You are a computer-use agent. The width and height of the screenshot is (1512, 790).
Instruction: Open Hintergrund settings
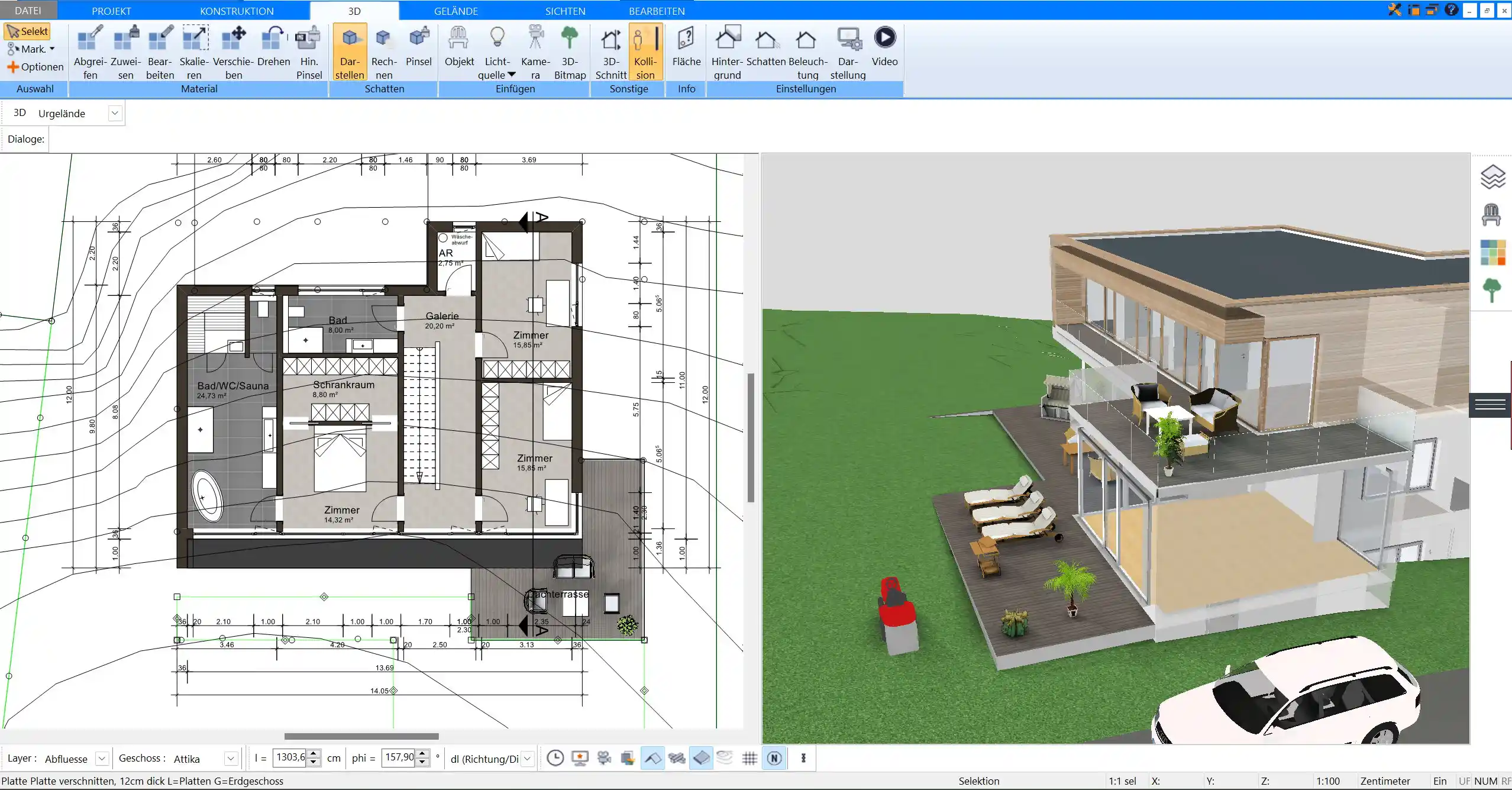click(727, 52)
